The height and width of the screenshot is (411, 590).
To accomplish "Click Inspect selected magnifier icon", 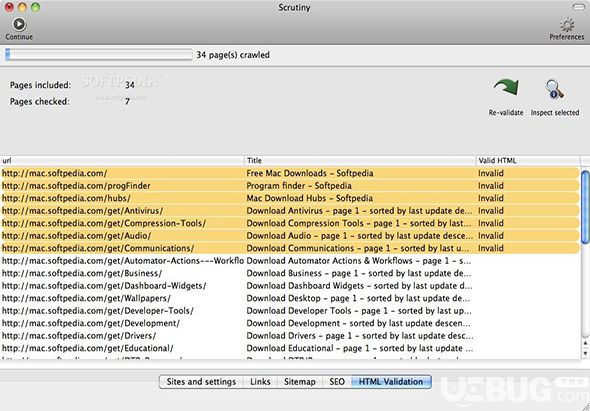I will [555, 90].
